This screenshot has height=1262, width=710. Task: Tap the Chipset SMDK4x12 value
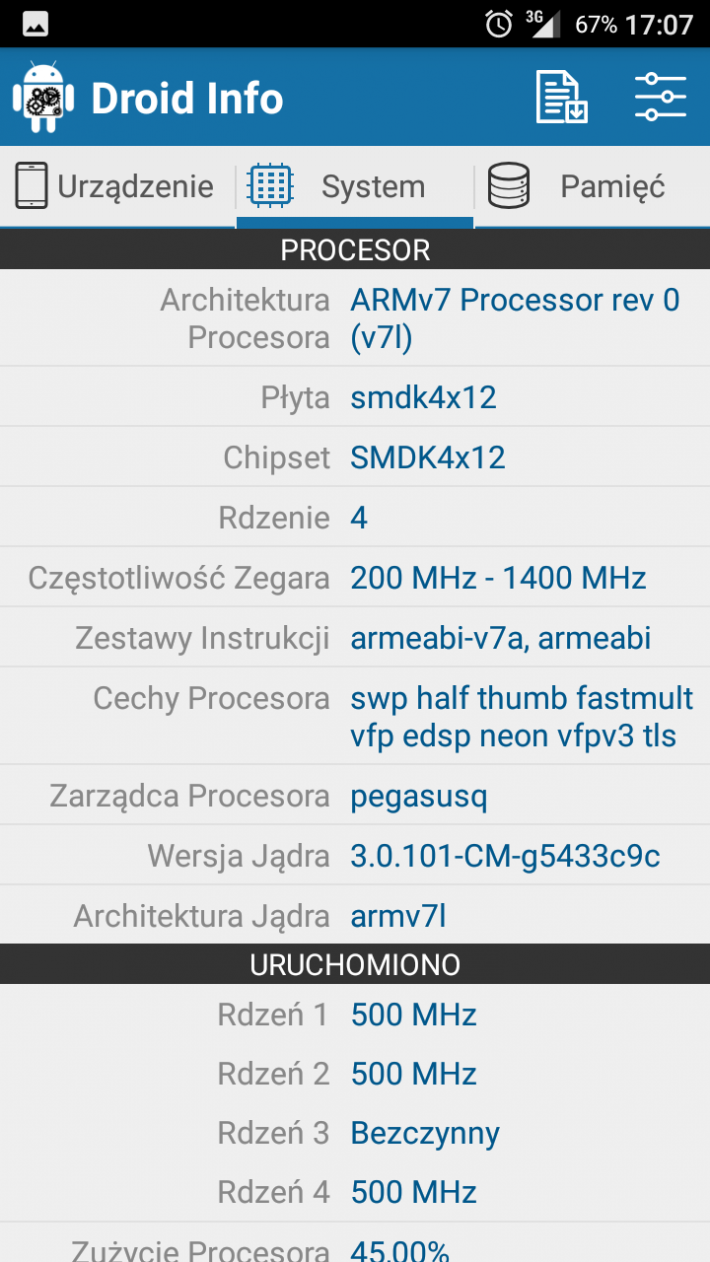(x=428, y=458)
